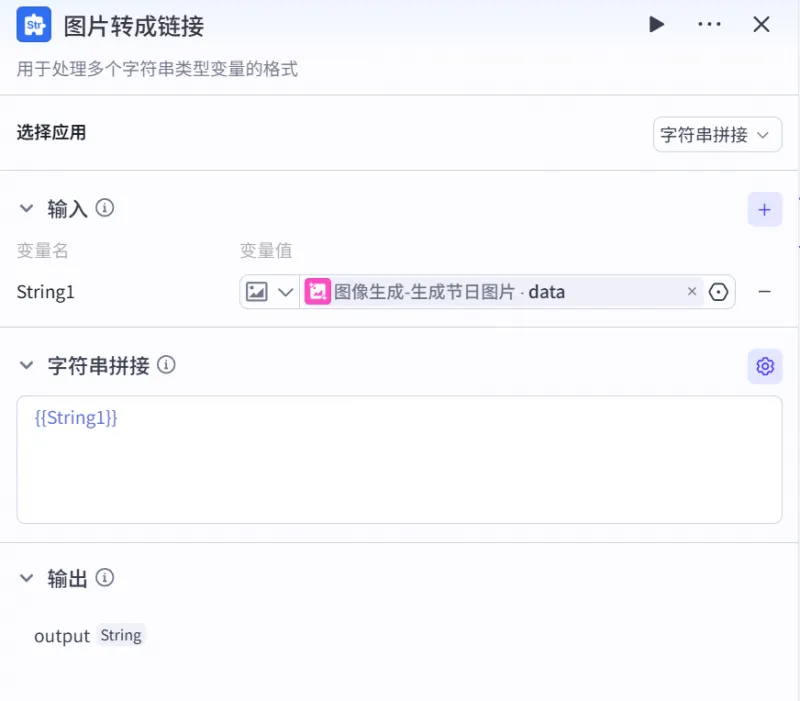Screen dimensions: 800x701
Task: Clear the referenced data variable value
Action: 692,292
